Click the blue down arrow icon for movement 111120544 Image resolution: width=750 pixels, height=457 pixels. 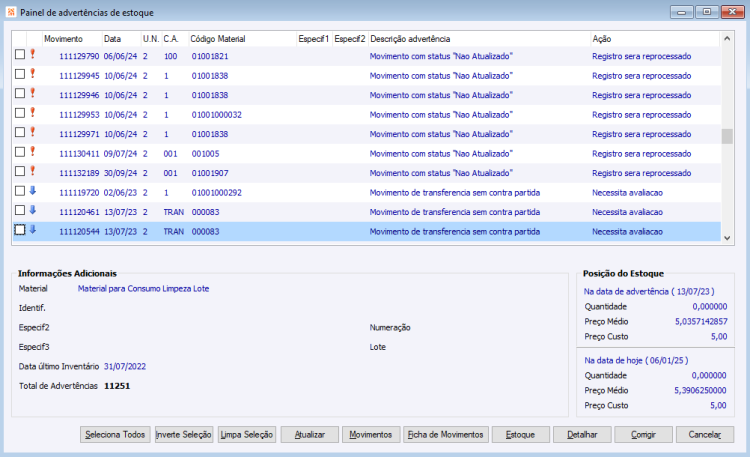pyautogui.click(x=33, y=229)
